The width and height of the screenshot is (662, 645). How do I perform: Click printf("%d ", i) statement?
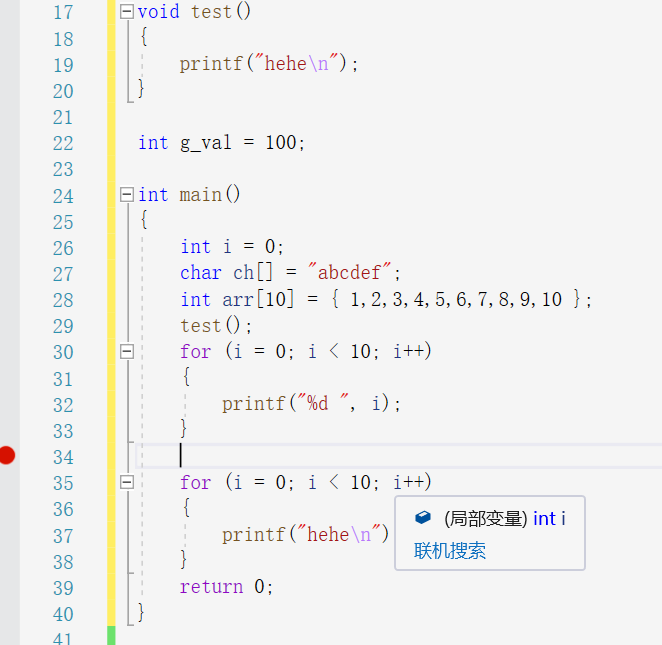tap(311, 404)
